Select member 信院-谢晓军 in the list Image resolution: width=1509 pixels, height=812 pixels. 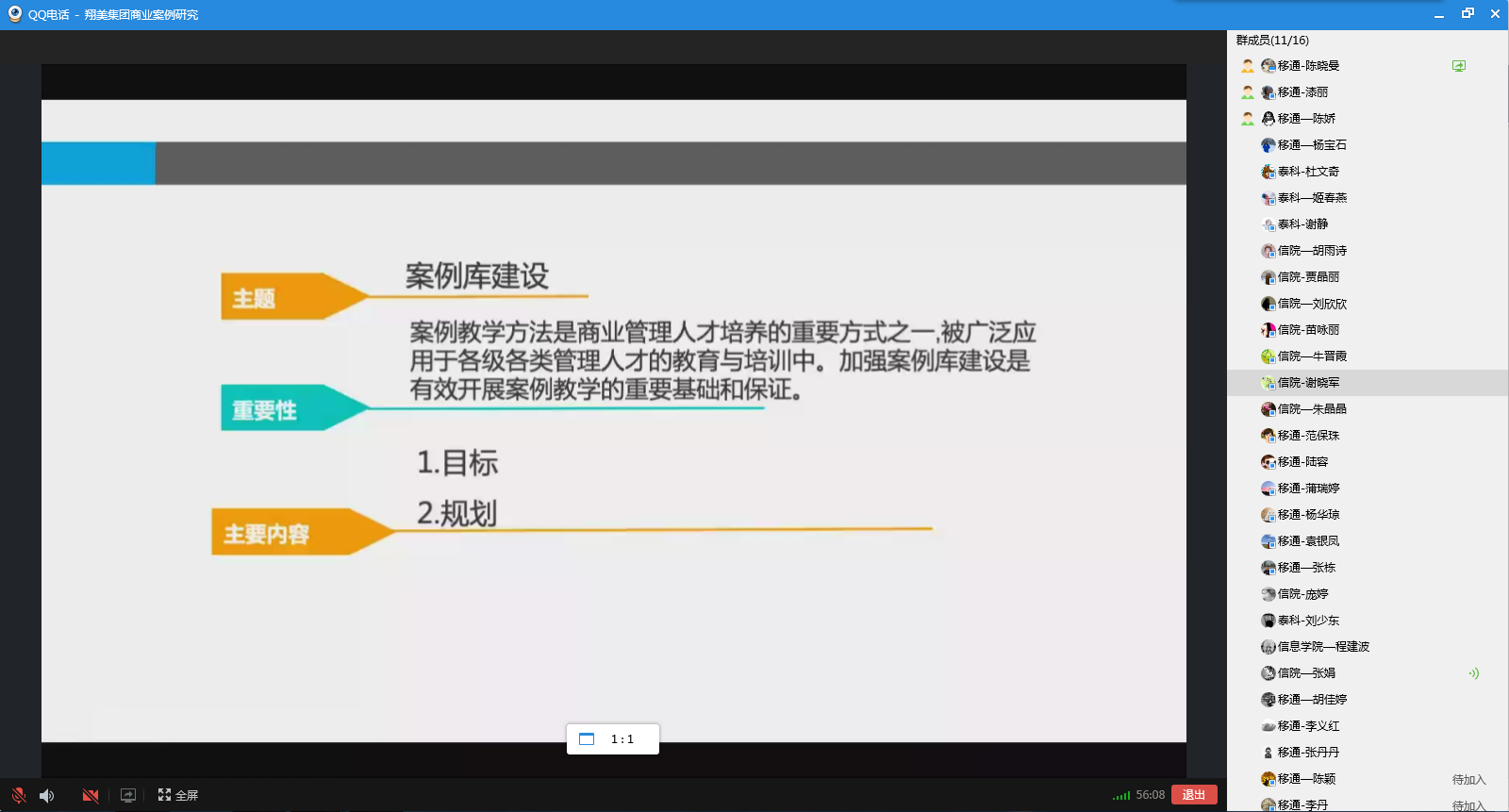click(1308, 383)
